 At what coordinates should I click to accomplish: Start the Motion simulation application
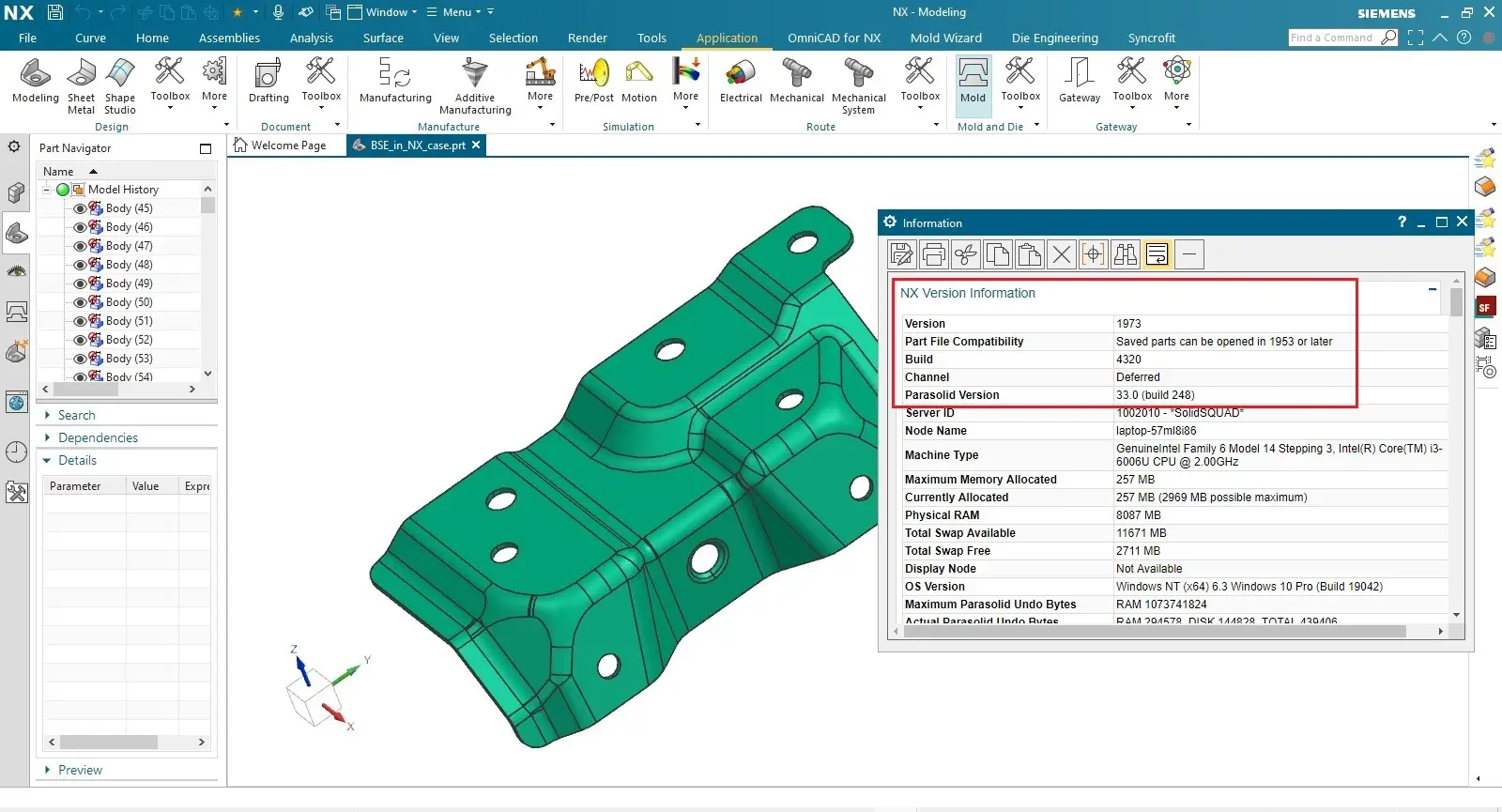click(639, 81)
